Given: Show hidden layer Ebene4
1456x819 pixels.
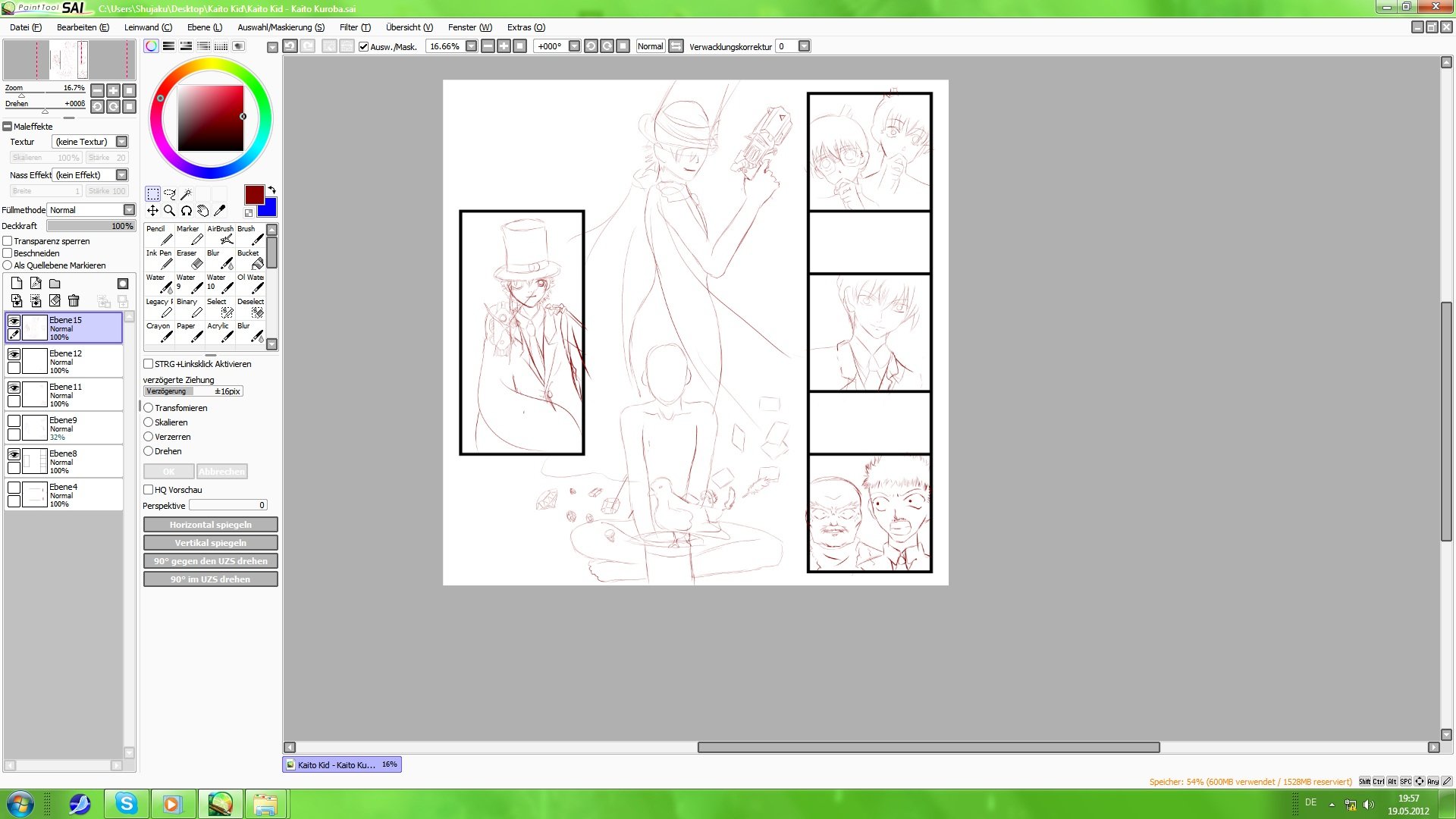Looking at the screenshot, I should pos(14,488).
